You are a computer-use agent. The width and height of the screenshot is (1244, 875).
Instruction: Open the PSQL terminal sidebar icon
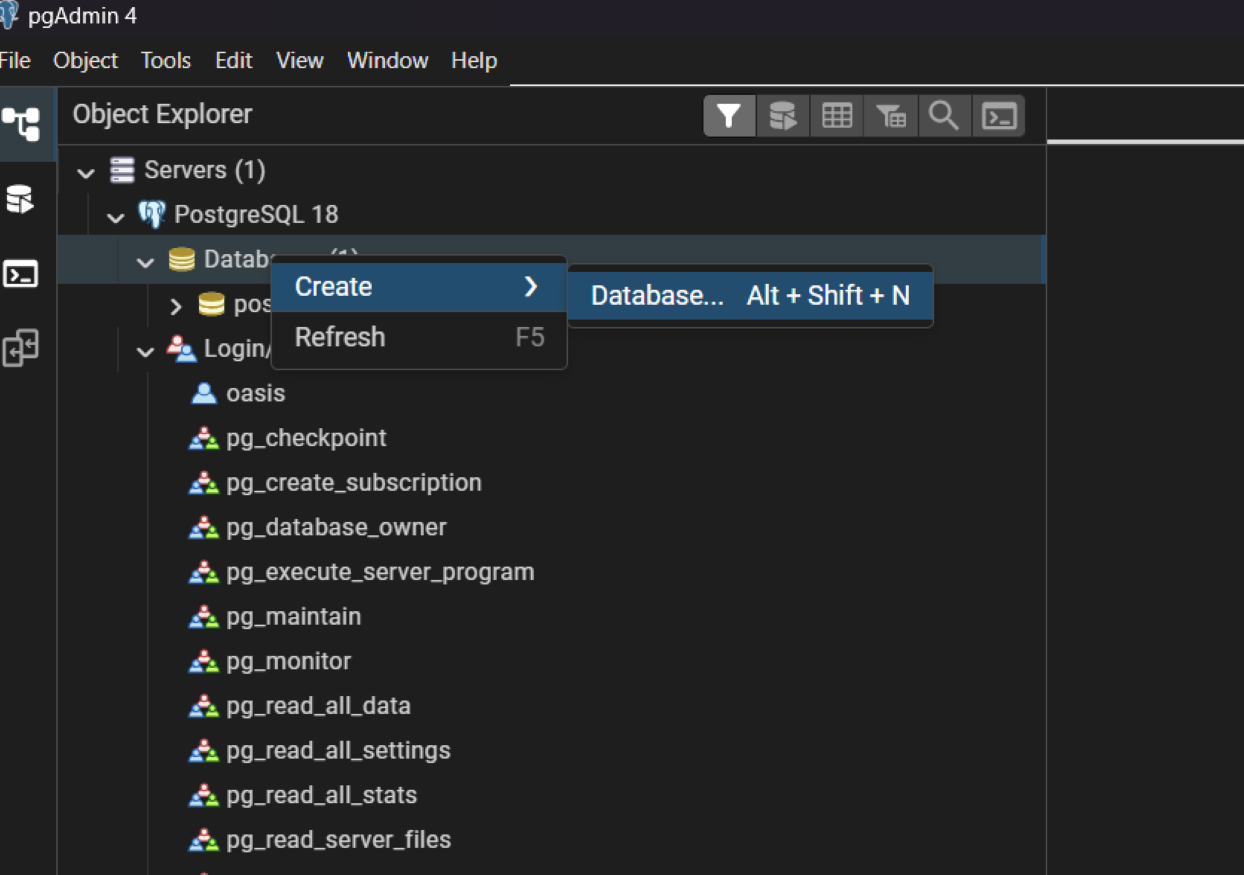pos(20,274)
